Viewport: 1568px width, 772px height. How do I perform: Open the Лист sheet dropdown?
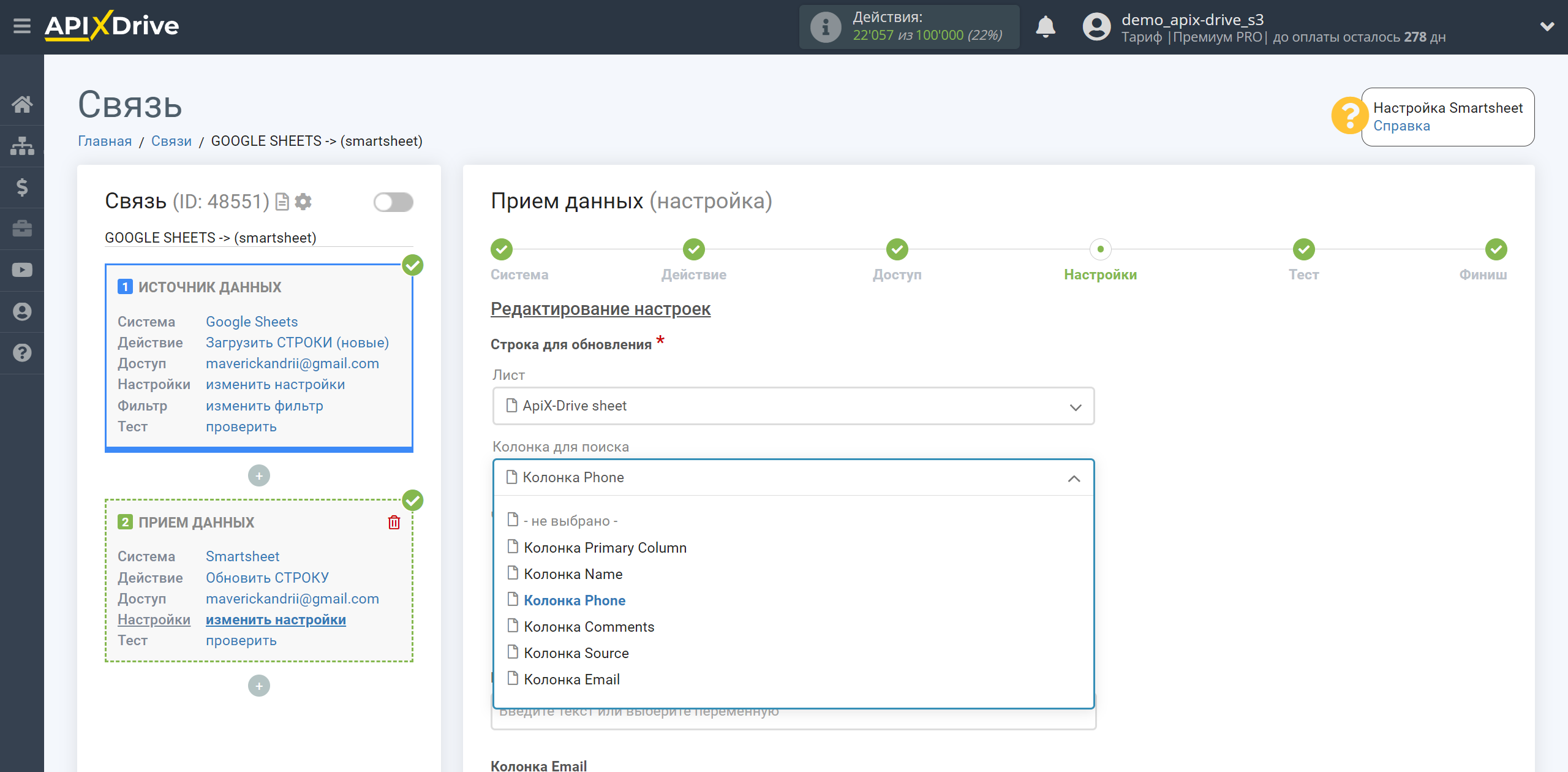pos(793,406)
